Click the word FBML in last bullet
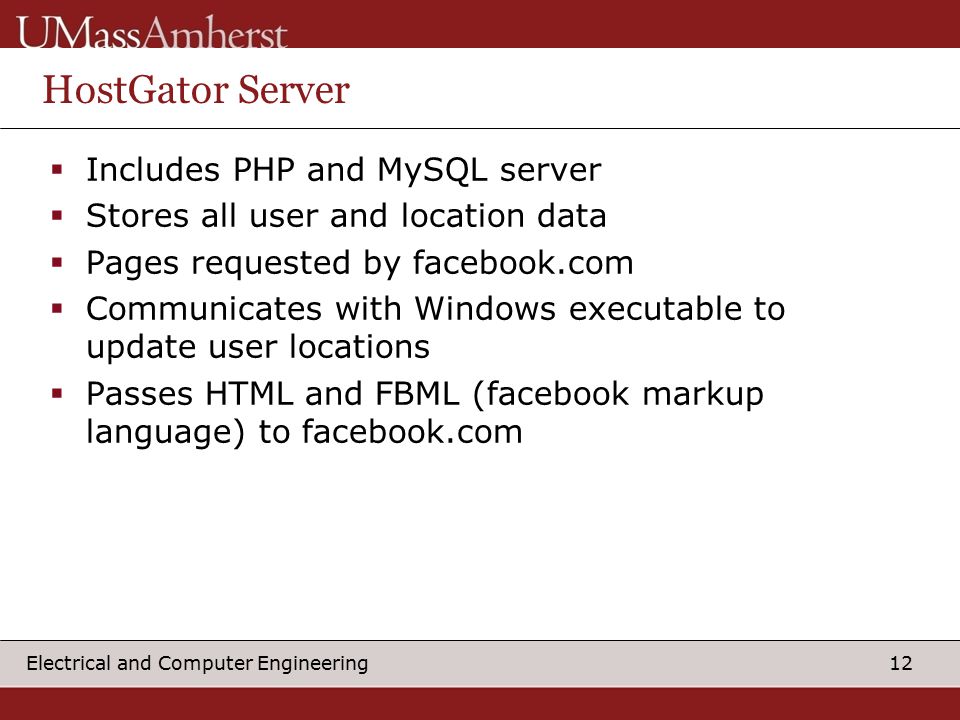 (x=417, y=394)
